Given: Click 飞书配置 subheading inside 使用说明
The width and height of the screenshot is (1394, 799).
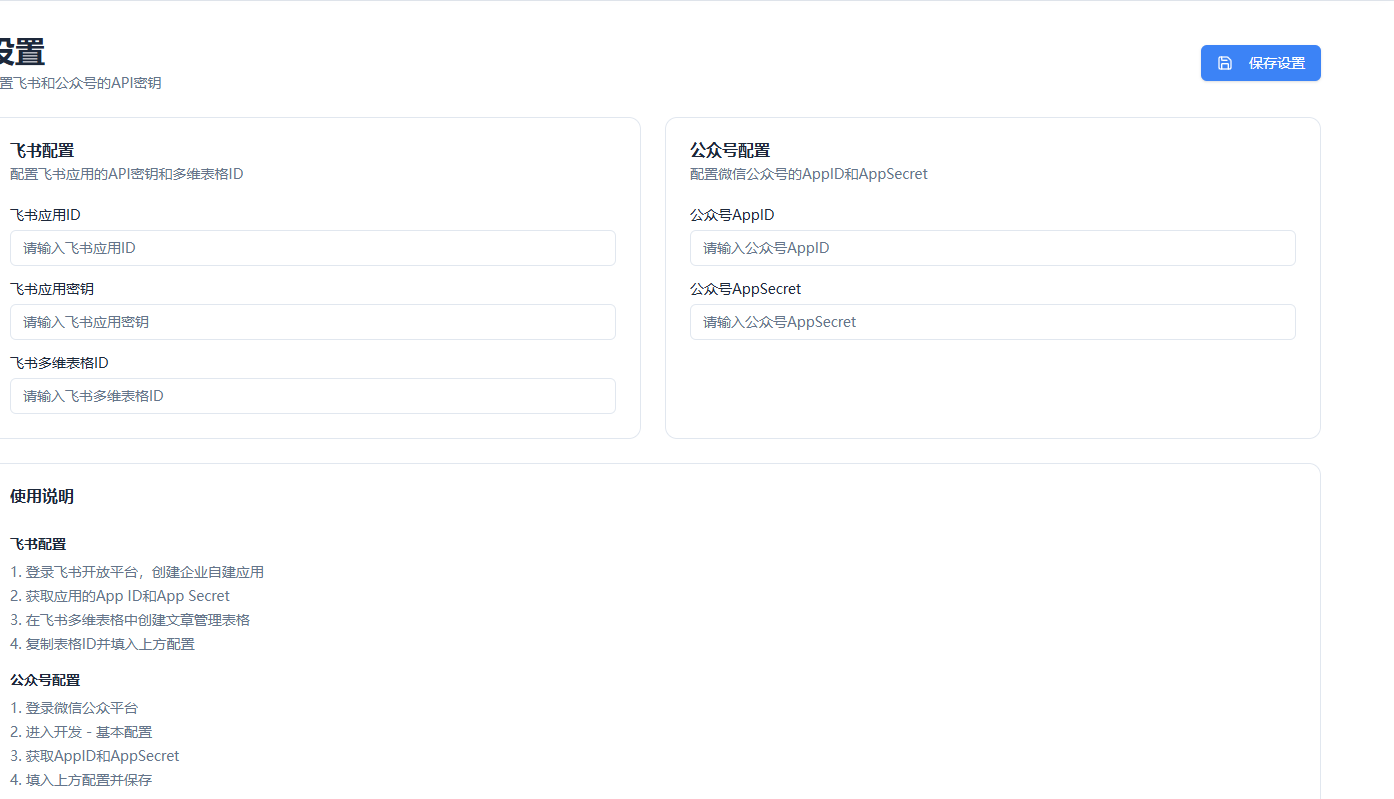Looking at the screenshot, I should coord(38,544).
